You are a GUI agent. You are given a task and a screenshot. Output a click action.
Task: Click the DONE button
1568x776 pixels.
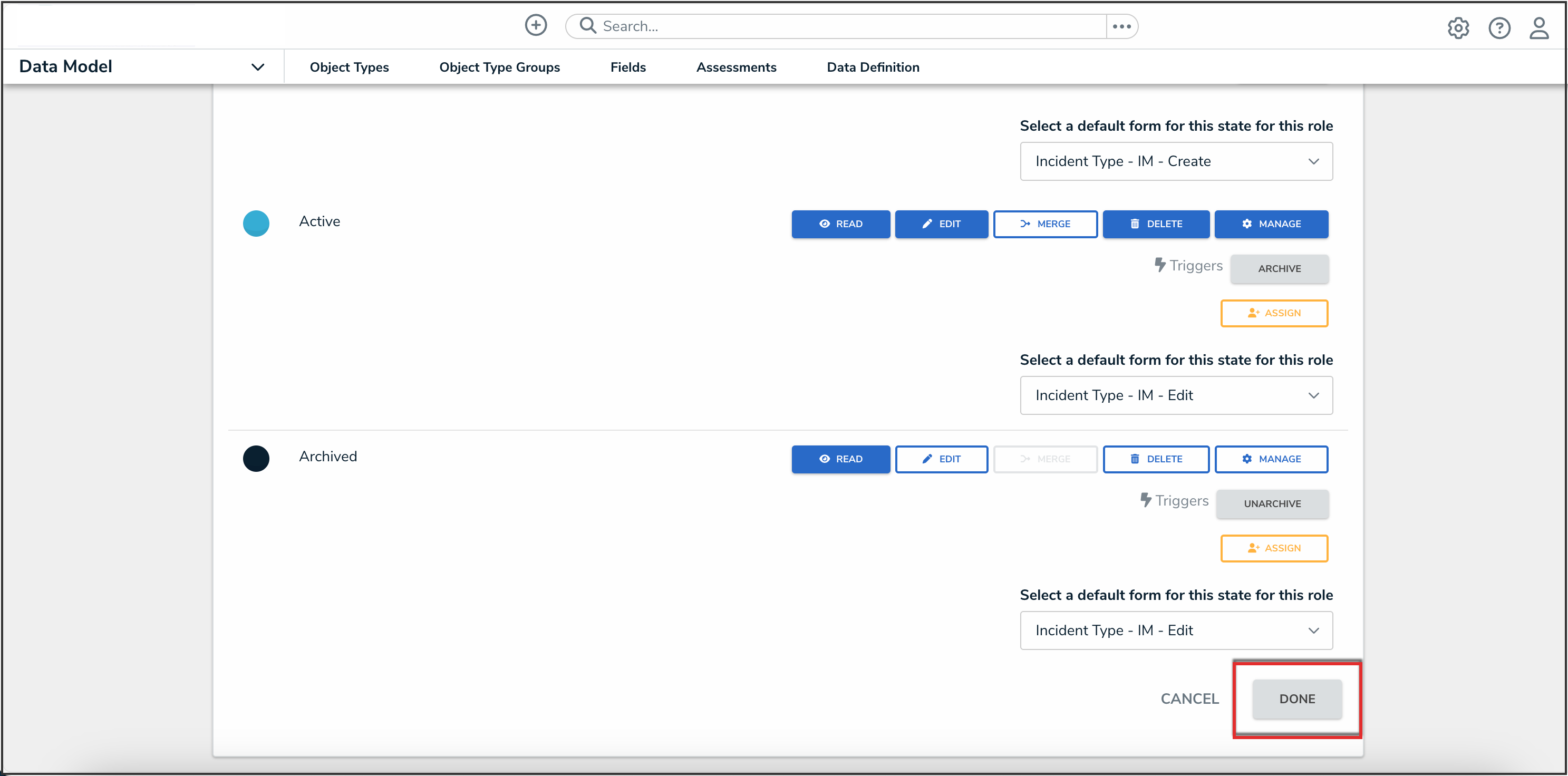pyautogui.click(x=1296, y=699)
